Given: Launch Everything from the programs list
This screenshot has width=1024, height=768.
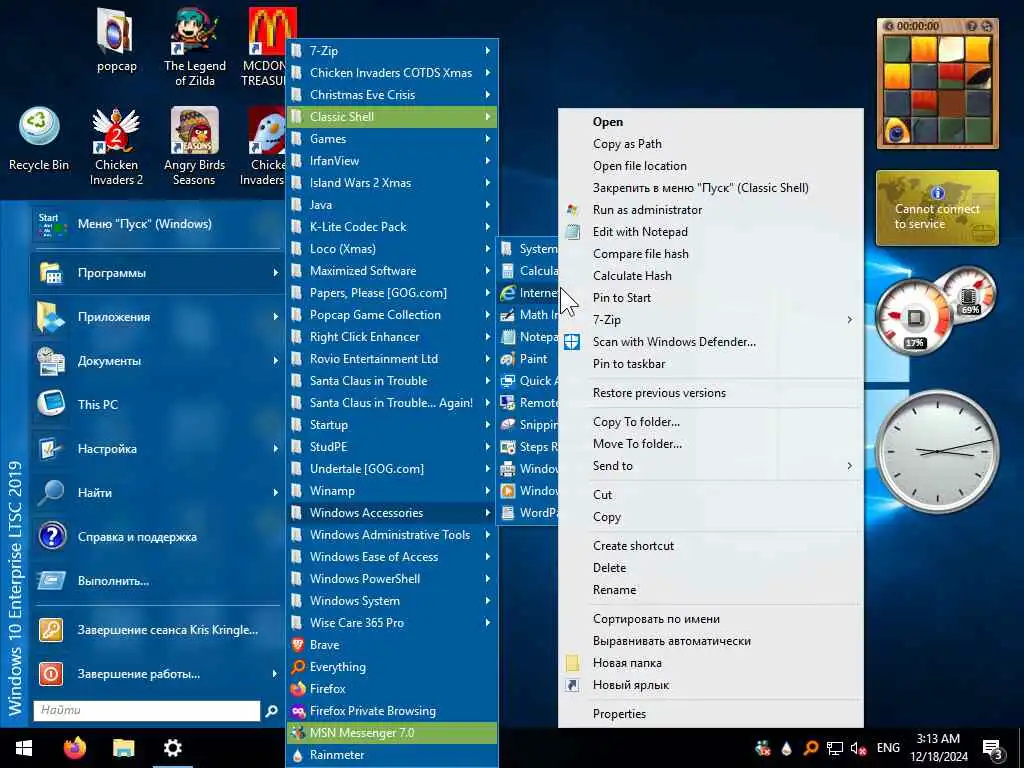Looking at the screenshot, I should coord(392,667).
